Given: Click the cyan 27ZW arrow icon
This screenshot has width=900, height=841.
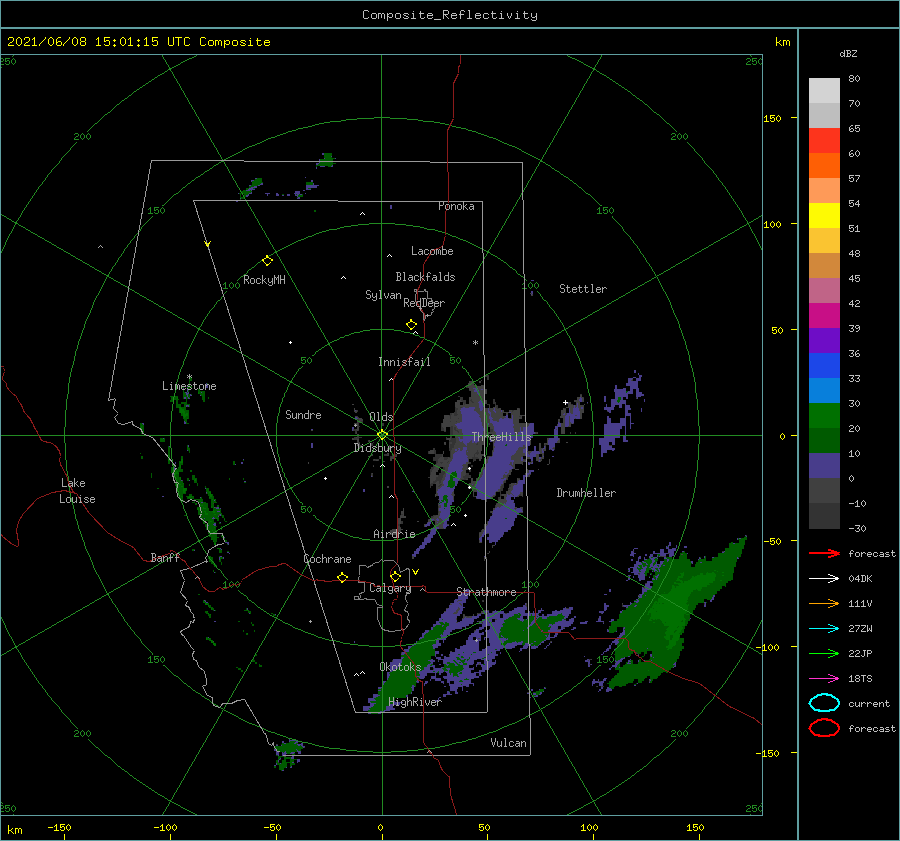Looking at the screenshot, I should tap(824, 629).
